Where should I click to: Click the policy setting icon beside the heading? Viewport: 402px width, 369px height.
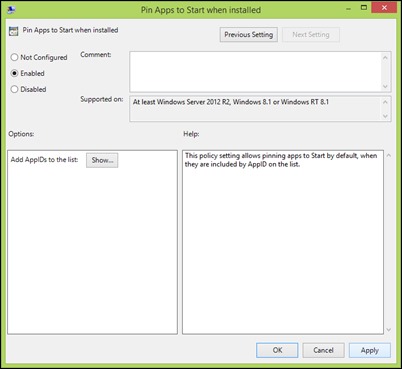click(14, 31)
